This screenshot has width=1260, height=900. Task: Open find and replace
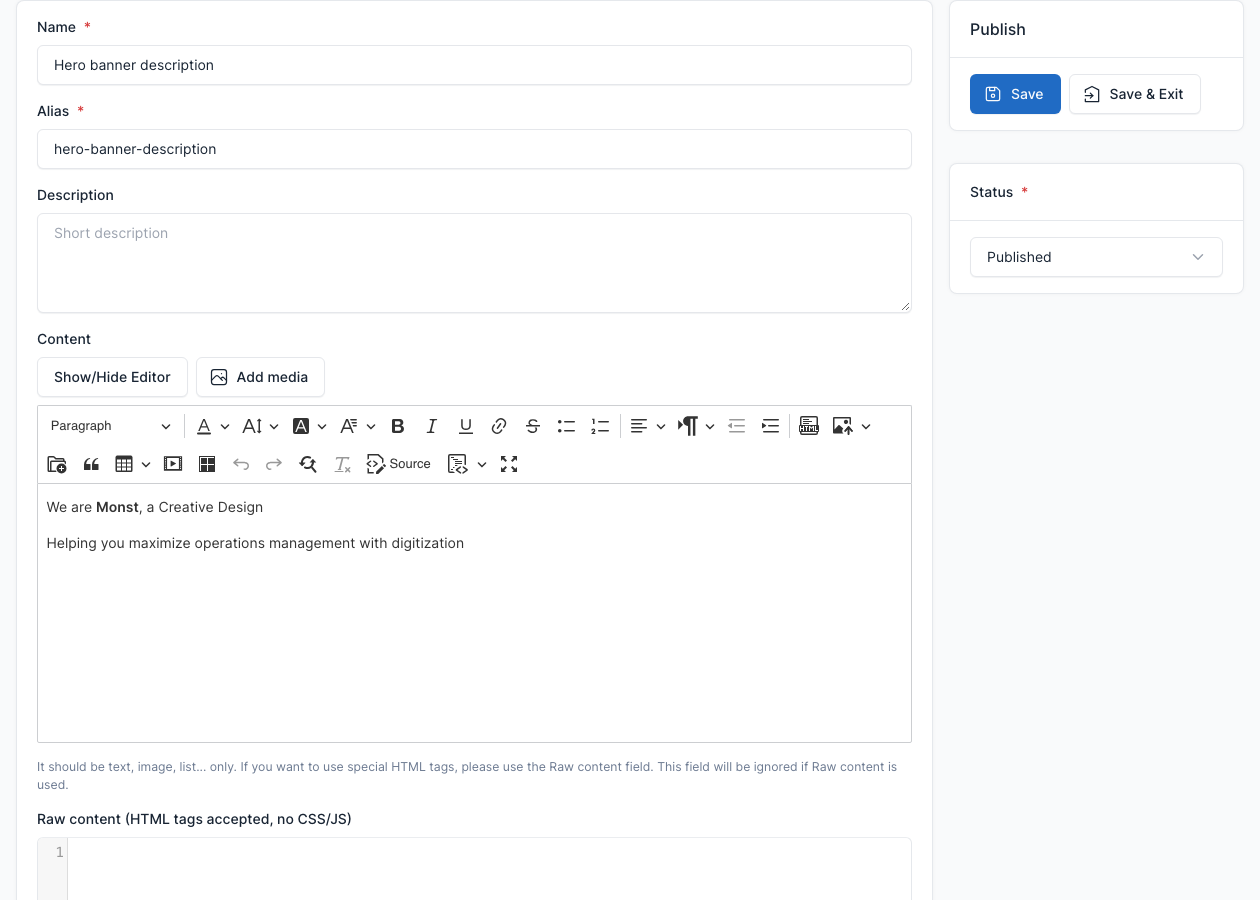[x=308, y=464]
